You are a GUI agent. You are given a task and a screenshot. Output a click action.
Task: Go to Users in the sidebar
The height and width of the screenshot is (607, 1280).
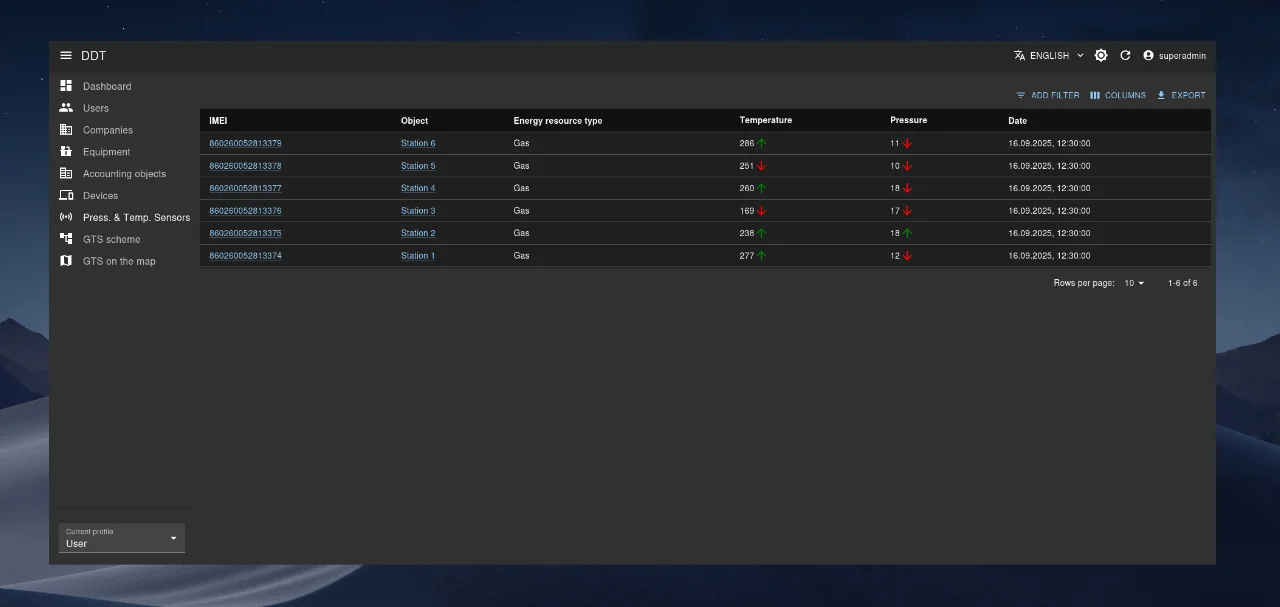[x=96, y=108]
